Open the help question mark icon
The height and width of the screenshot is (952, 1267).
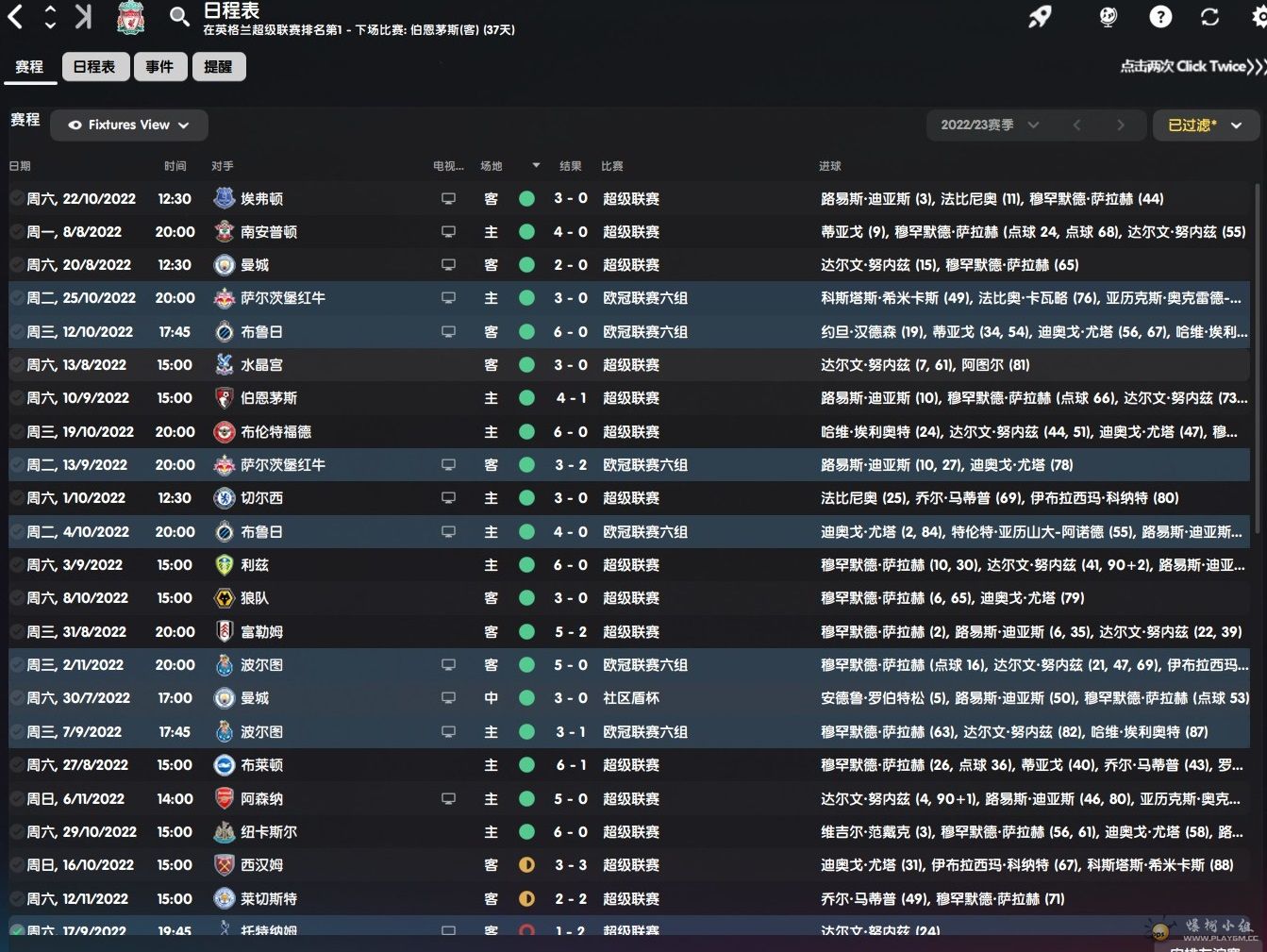[1160, 16]
